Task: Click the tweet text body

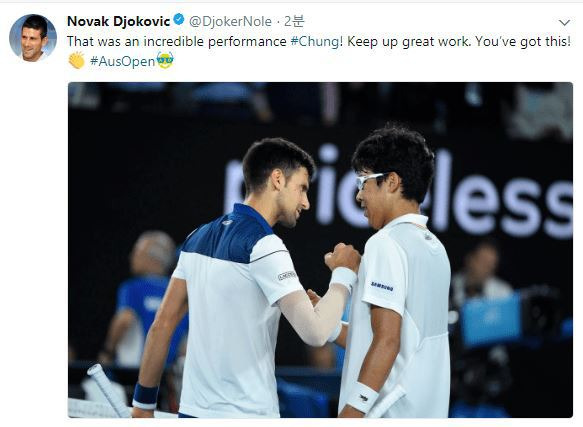Action: pos(319,51)
